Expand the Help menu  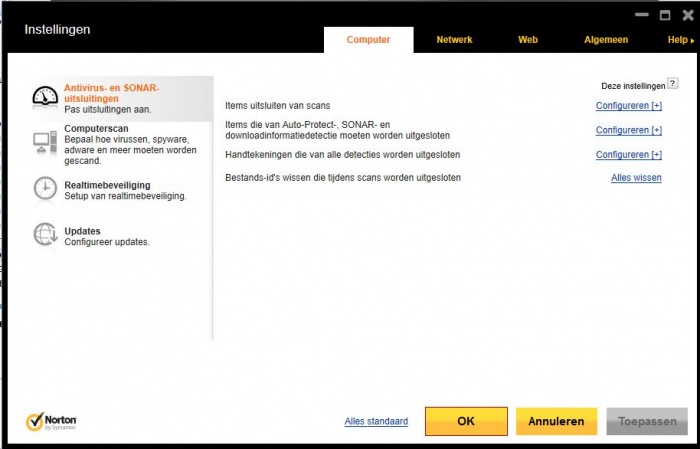coord(680,40)
